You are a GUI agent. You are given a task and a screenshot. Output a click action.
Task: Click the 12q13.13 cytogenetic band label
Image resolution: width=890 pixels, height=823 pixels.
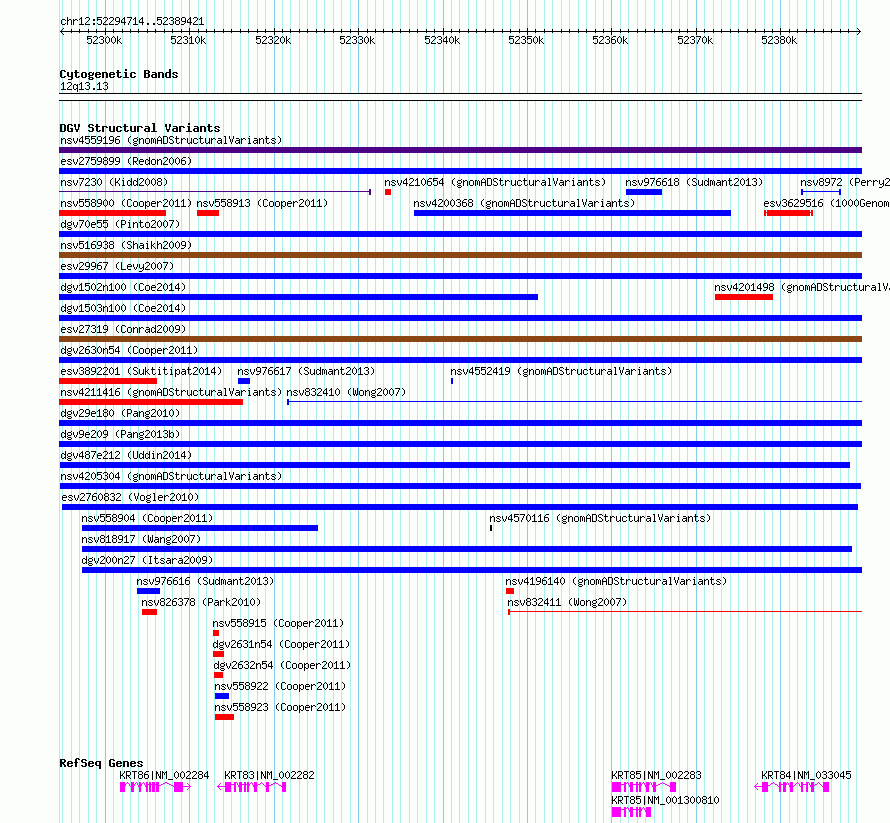84,86
